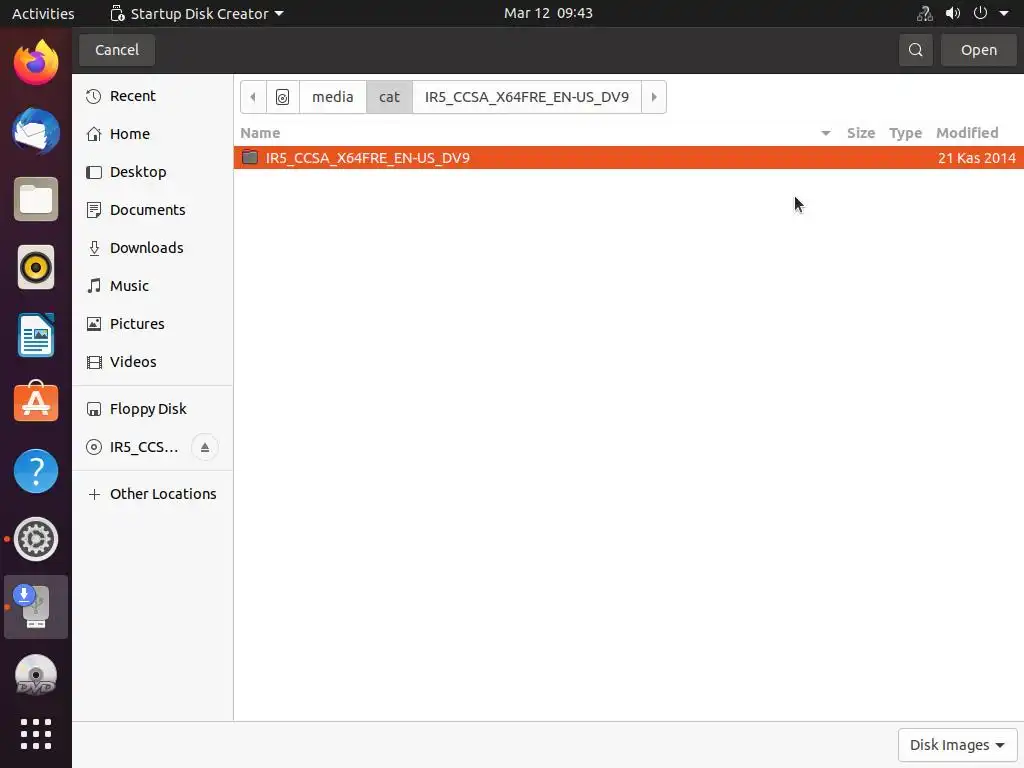Toggle sort order arrow in Name column
This screenshot has width=1024, height=768.
pos(825,133)
